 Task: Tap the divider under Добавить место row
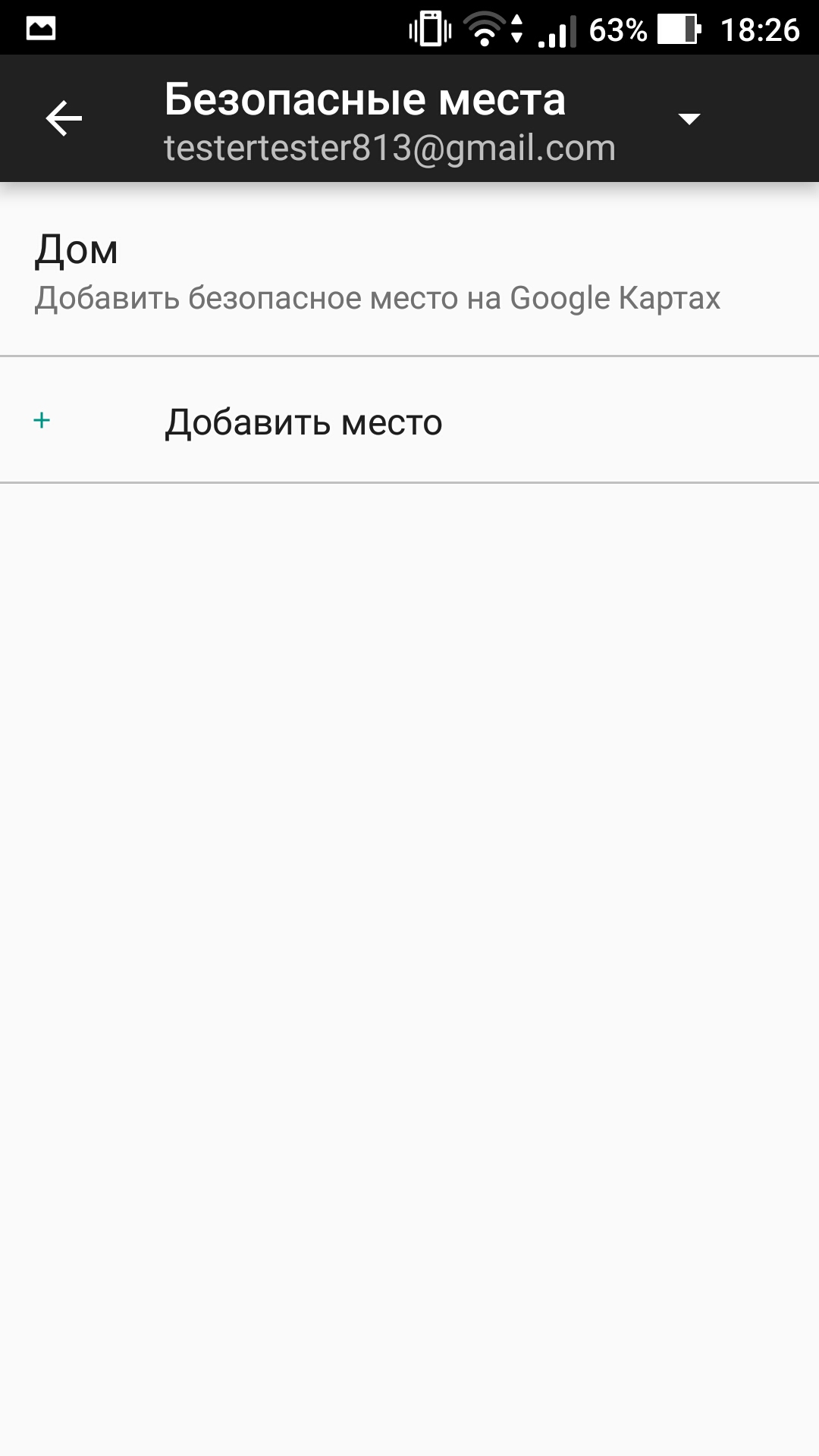(x=409, y=482)
